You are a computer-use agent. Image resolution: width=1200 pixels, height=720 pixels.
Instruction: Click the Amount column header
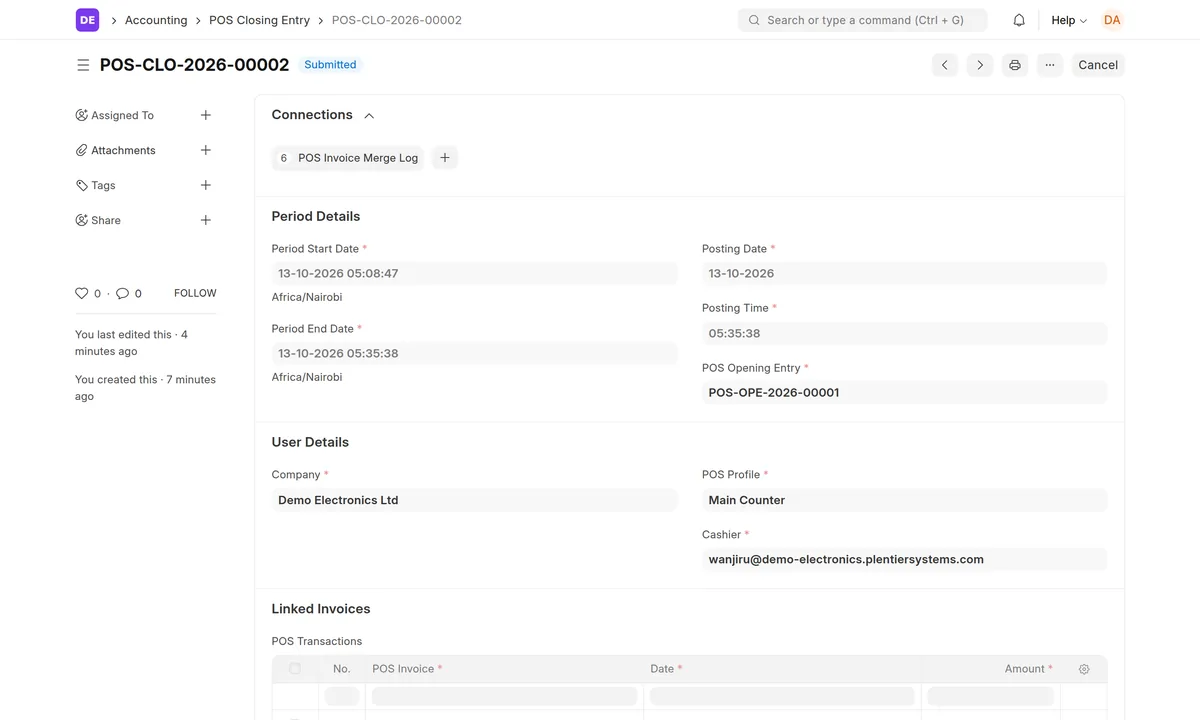[991, 669]
